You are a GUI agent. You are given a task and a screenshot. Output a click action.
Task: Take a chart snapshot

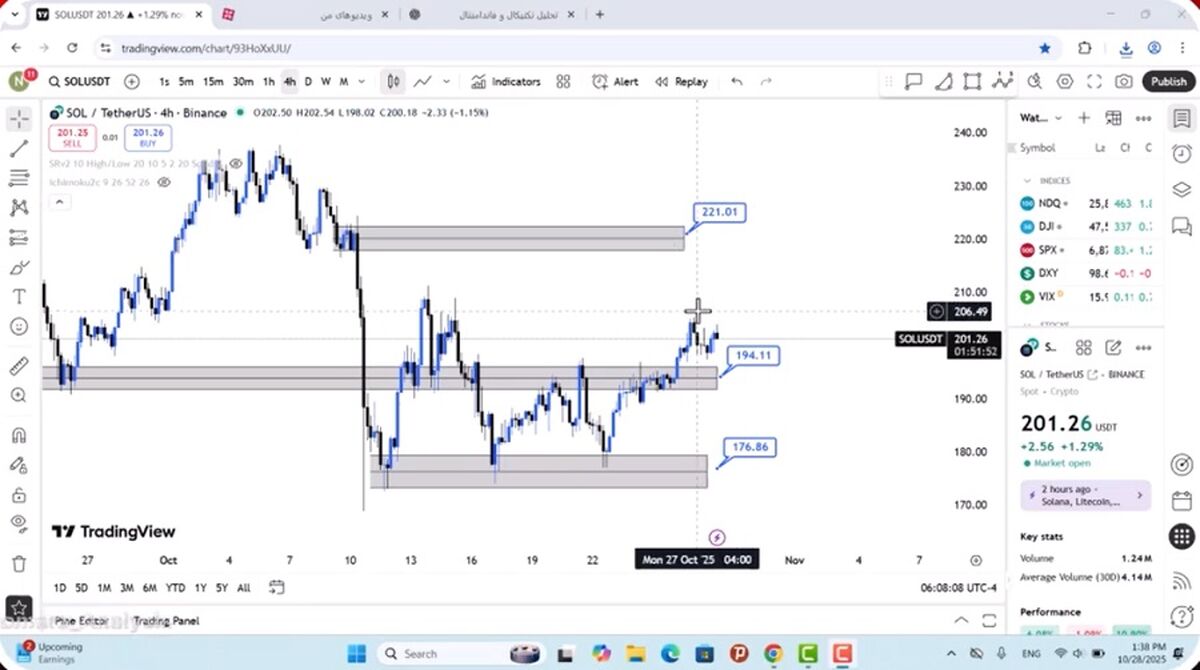point(1124,82)
